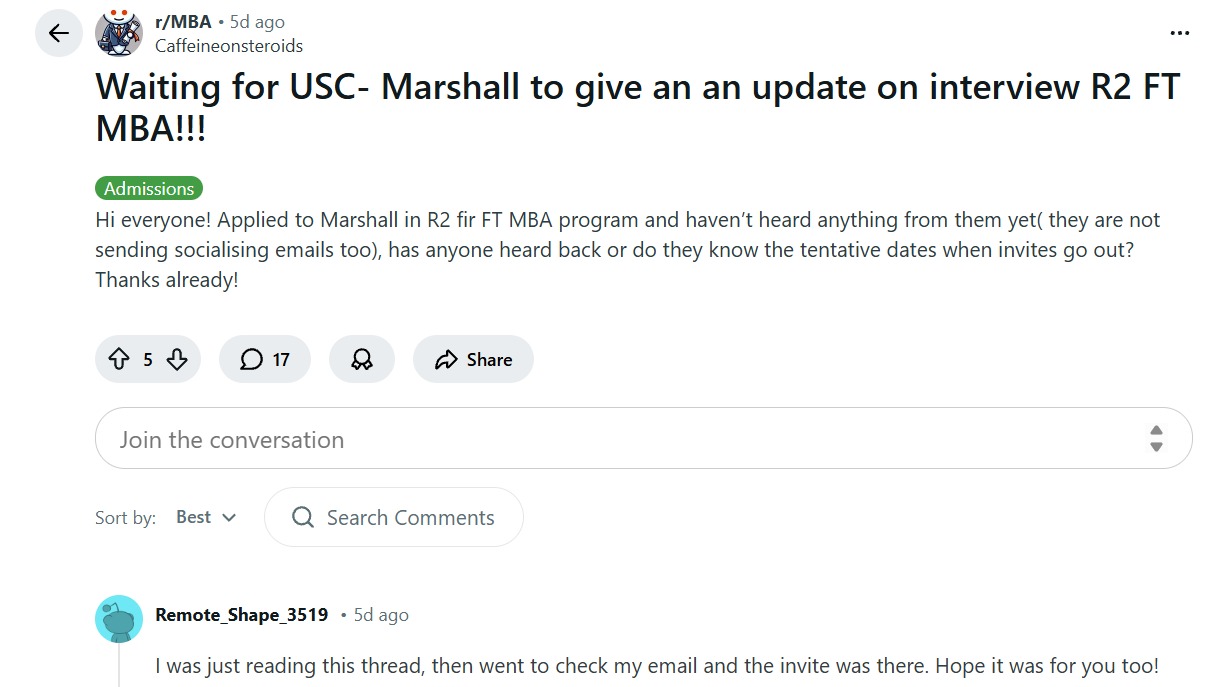Select the Admissions flair tag
This screenshot has width=1207, height=687.
(149, 188)
